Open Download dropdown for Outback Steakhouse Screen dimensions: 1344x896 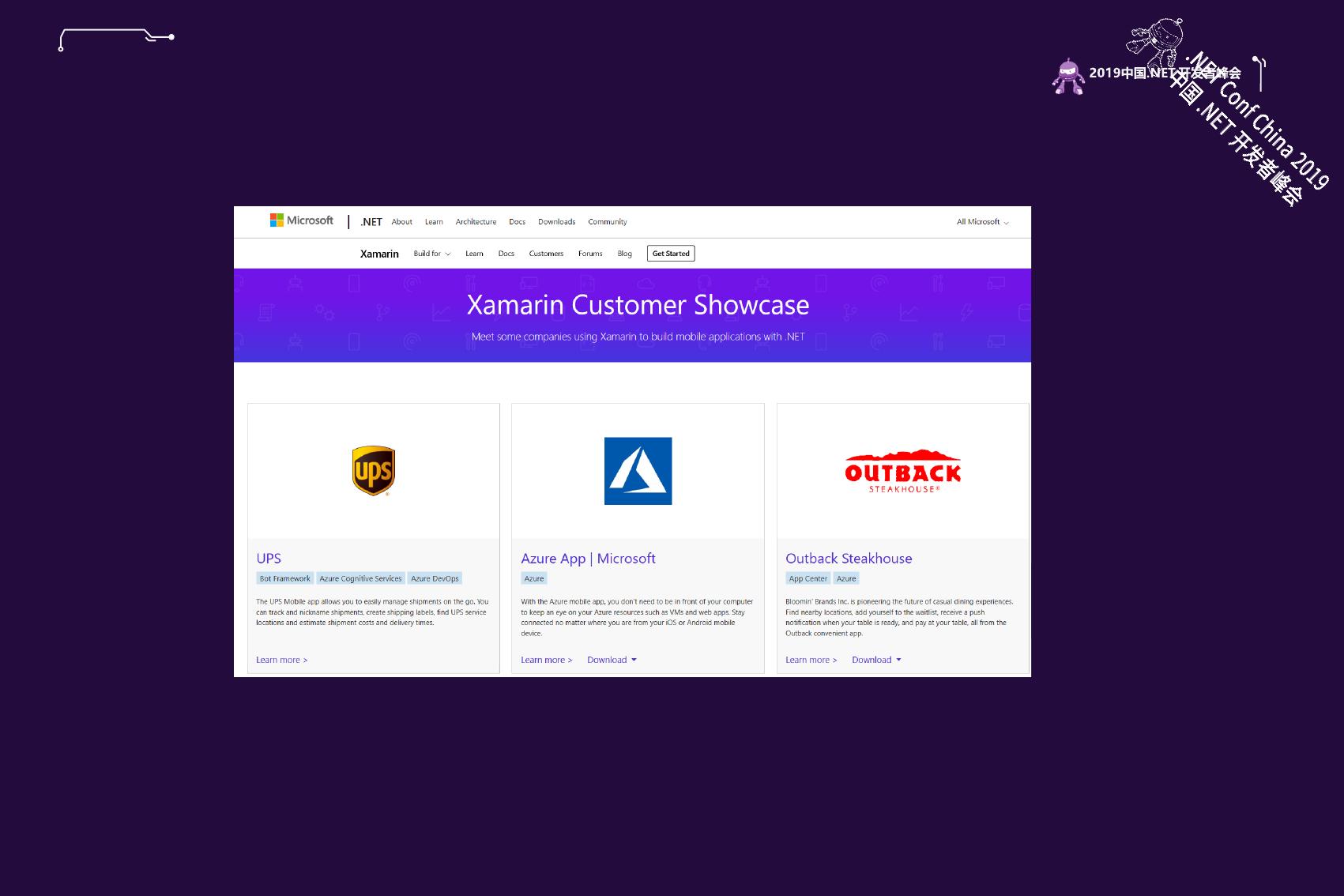click(876, 660)
